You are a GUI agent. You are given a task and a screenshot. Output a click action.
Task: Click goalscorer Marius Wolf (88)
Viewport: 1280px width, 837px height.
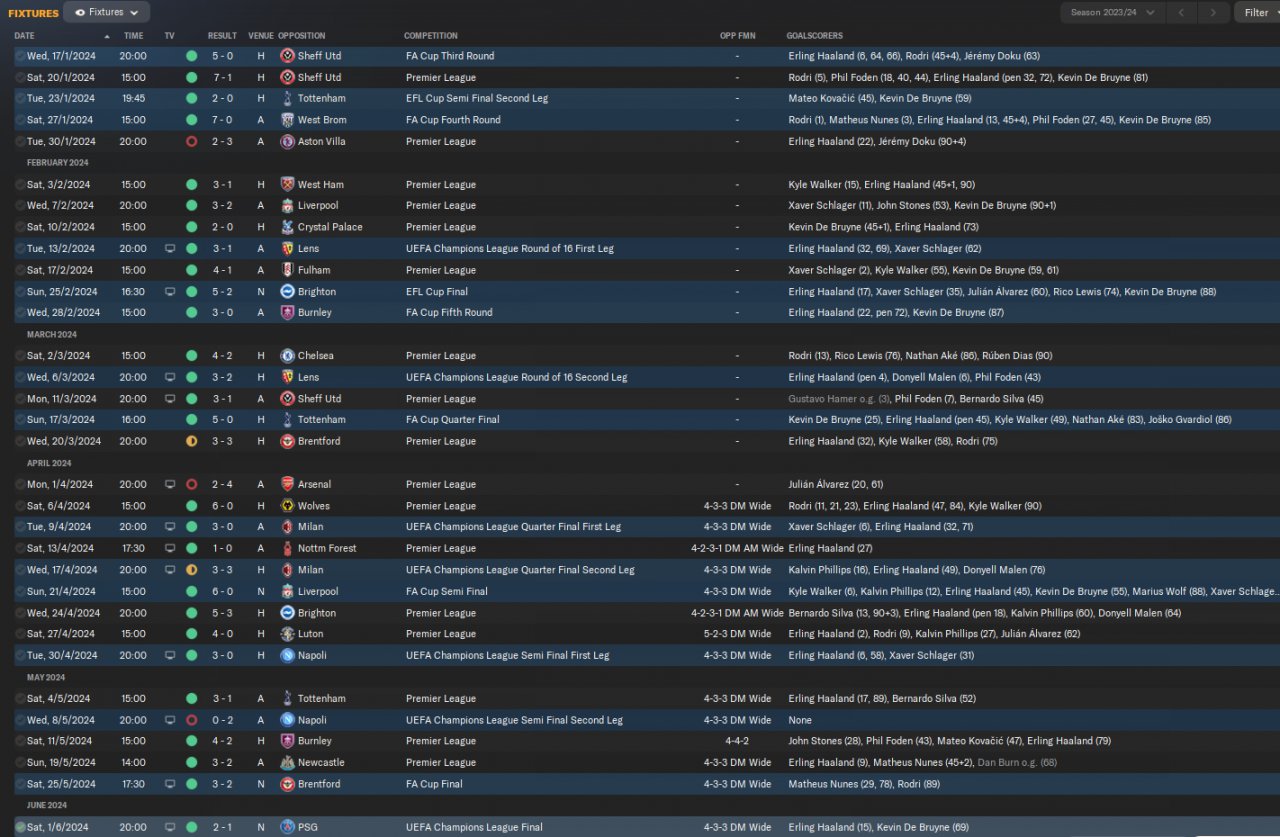pyautogui.click(x=1168, y=591)
